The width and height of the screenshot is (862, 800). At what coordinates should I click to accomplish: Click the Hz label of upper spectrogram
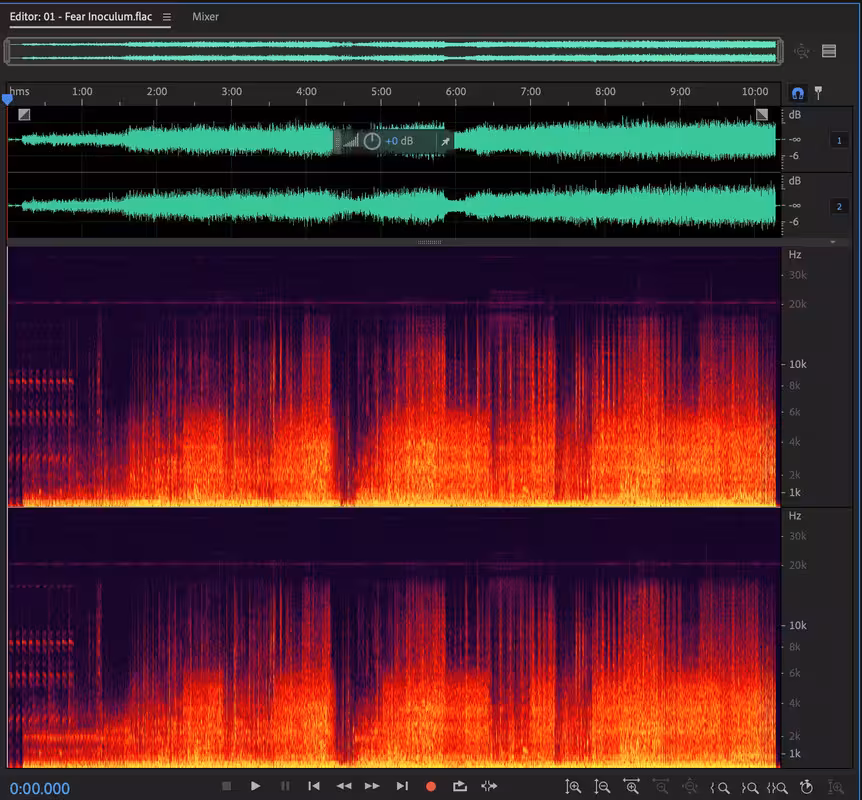point(795,255)
